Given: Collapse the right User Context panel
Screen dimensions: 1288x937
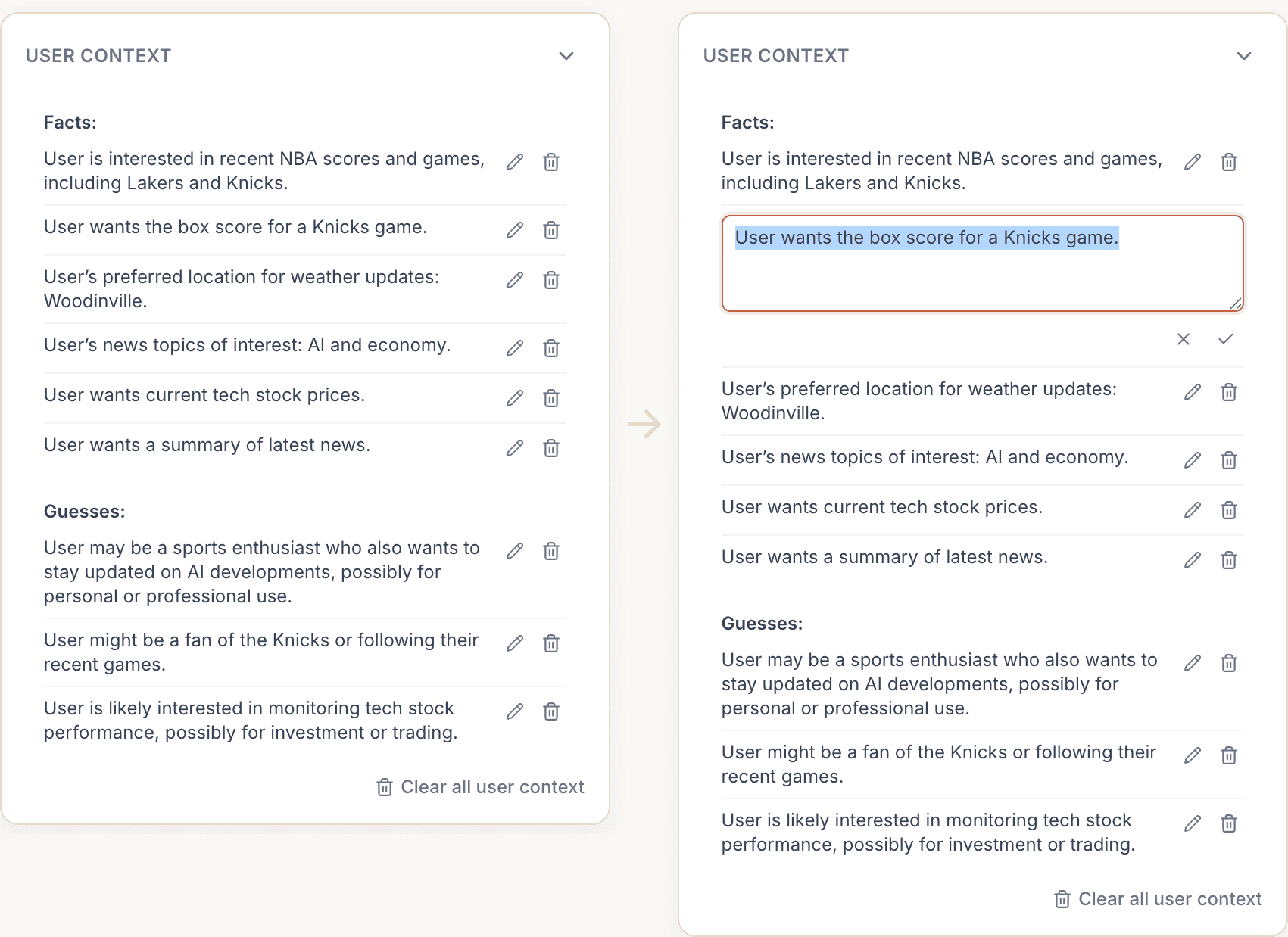Looking at the screenshot, I should [x=1244, y=56].
